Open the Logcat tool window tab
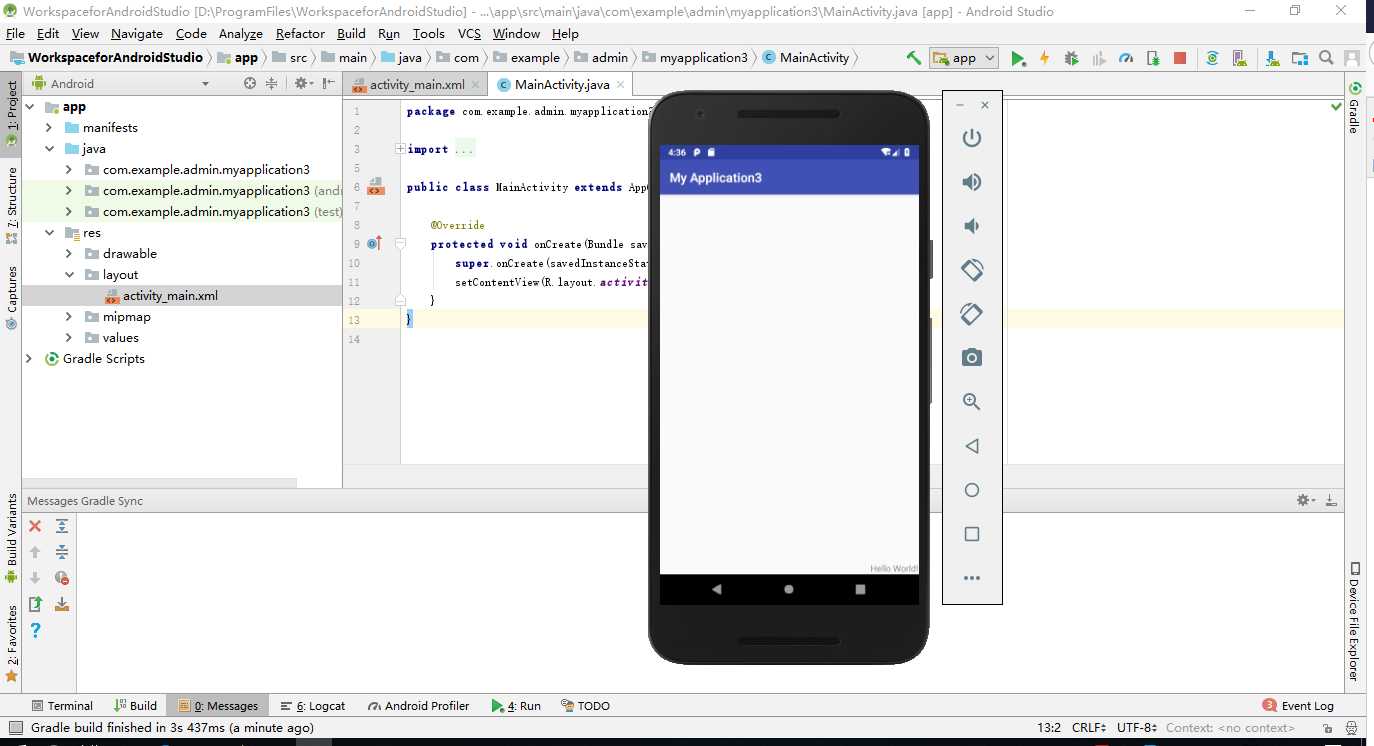This screenshot has height=746, width=1374. point(313,706)
